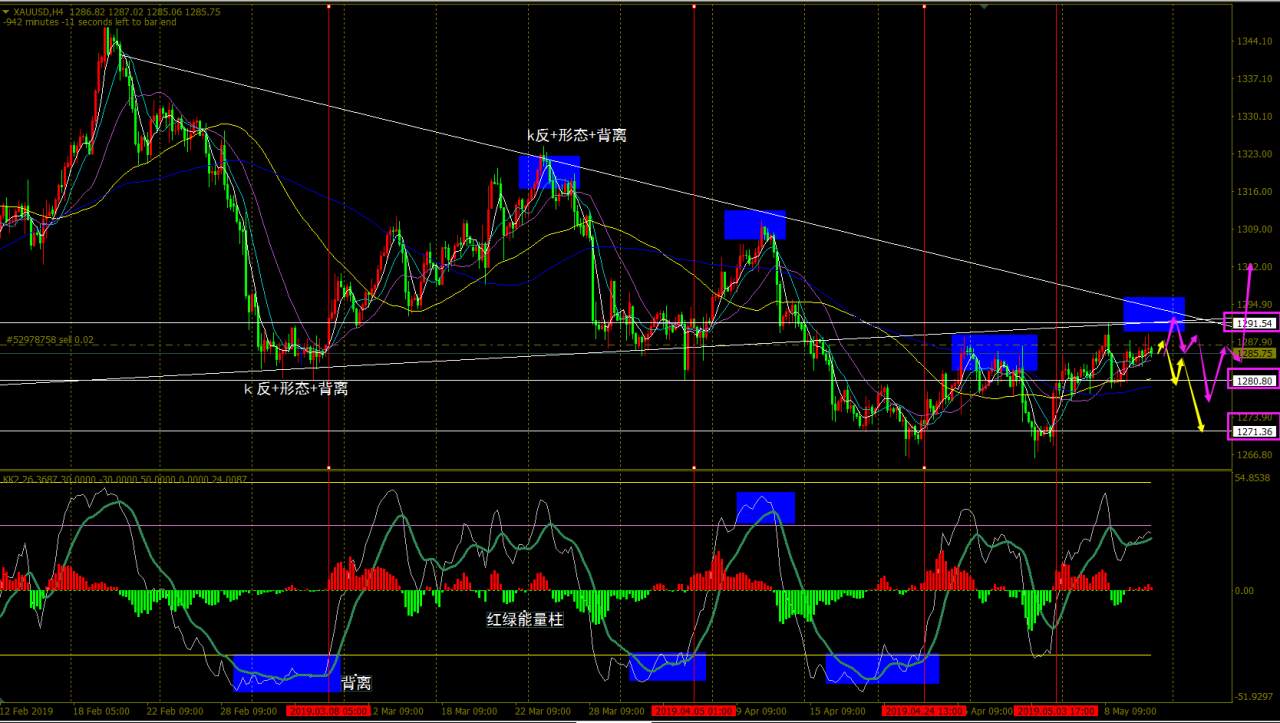Select the 2019.04.05 01:00 vertical line date marker
The image size is (1280, 723).
pyautogui.click(x=694, y=711)
